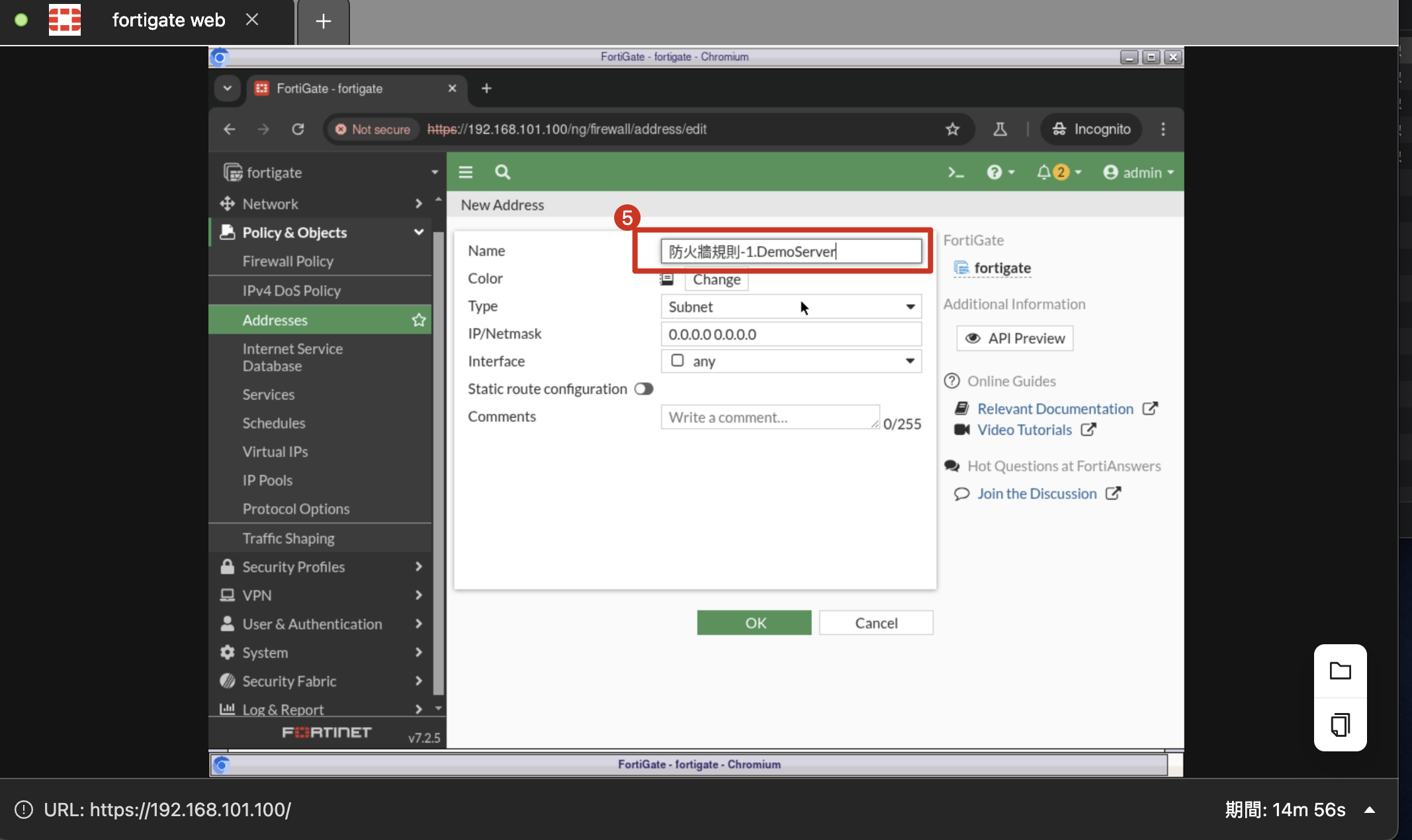Click the folder icon in floating panel
The height and width of the screenshot is (840, 1412).
coord(1340,671)
